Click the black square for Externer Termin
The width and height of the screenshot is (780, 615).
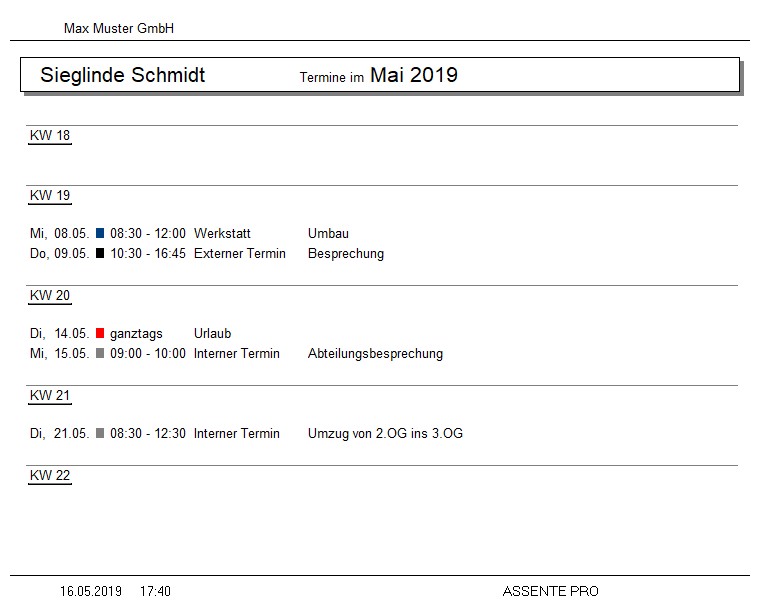100,253
